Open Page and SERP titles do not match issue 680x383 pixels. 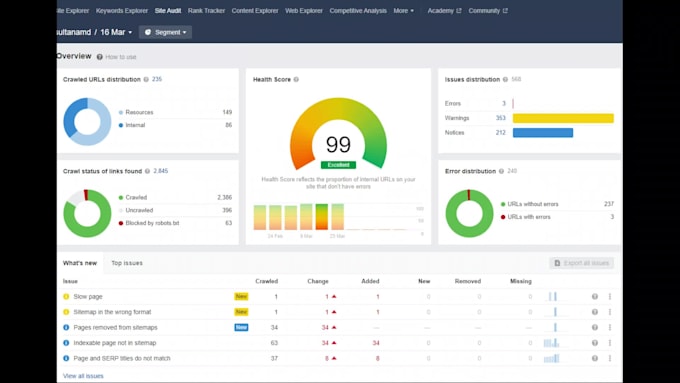point(122,359)
